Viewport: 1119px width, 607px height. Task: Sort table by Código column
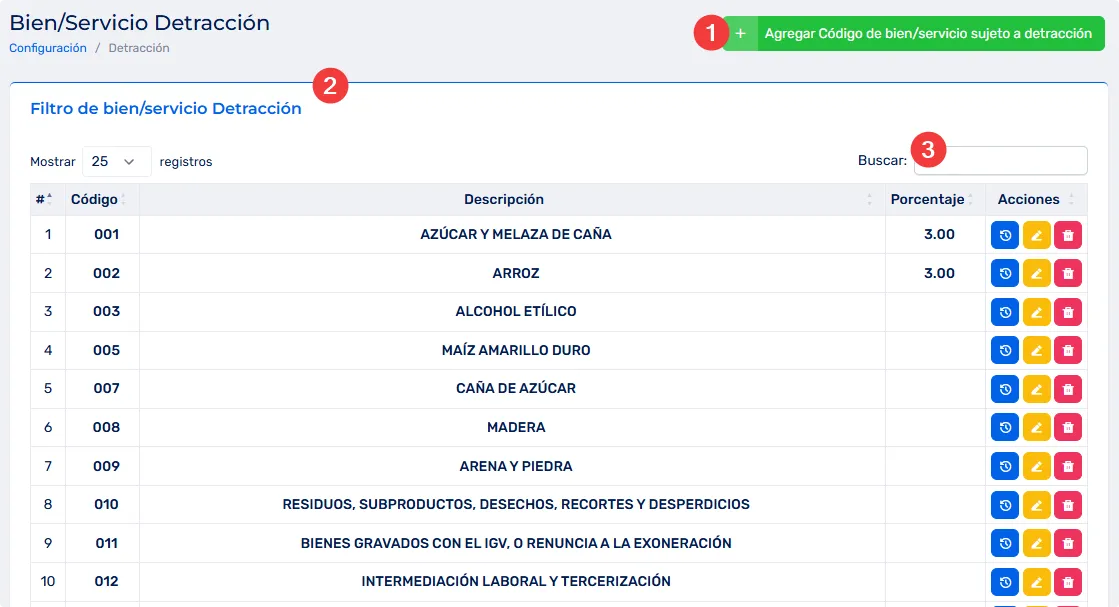(x=95, y=199)
